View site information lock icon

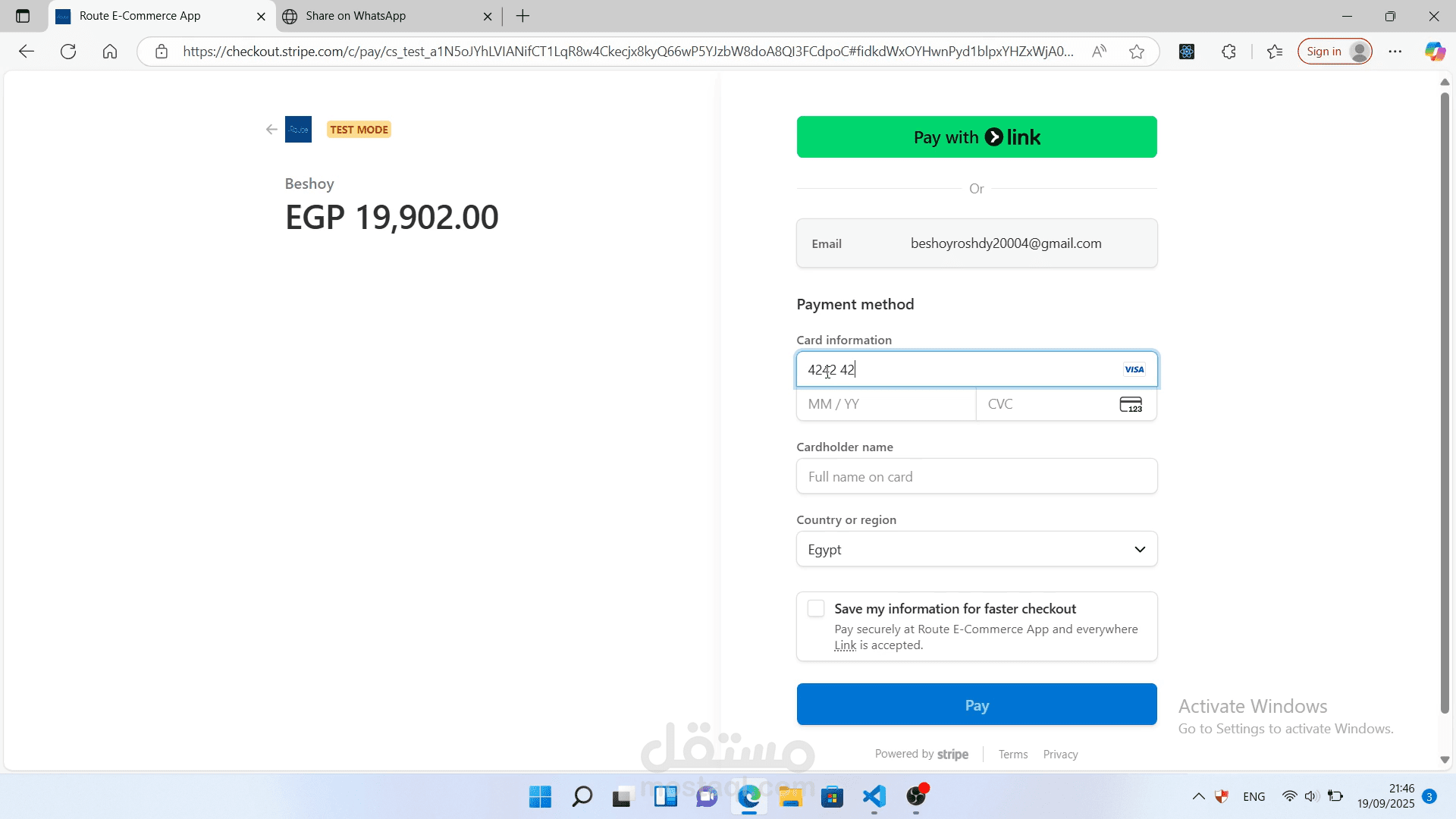tap(162, 52)
